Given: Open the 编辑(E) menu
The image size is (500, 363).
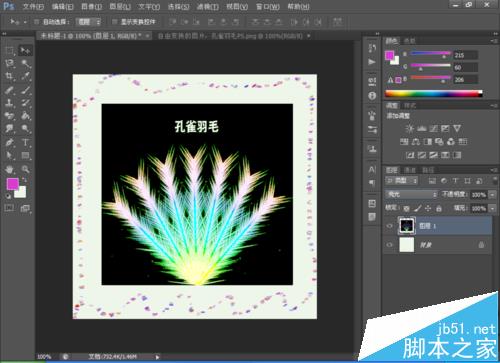Looking at the screenshot, I should pyautogui.click(x=63, y=6).
